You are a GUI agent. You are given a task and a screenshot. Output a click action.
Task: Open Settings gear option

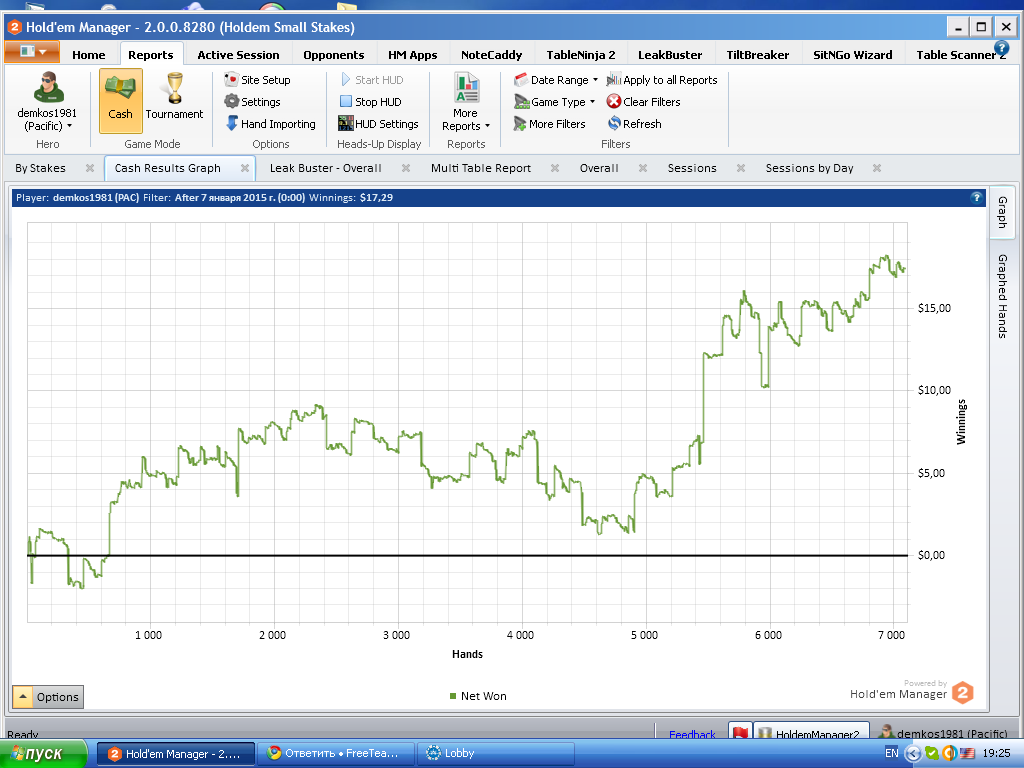pyautogui.click(x=252, y=102)
